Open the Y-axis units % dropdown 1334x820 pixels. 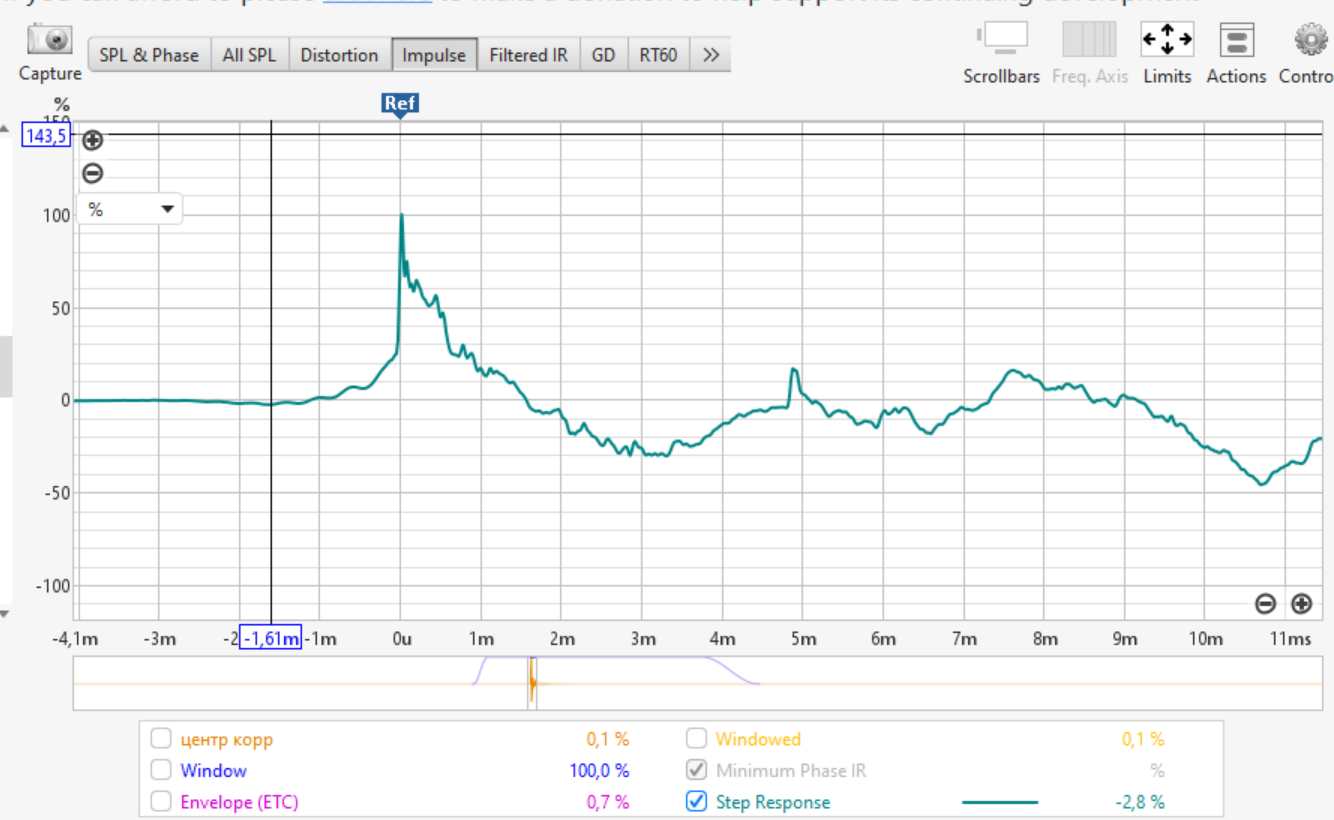(x=130, y=209)
